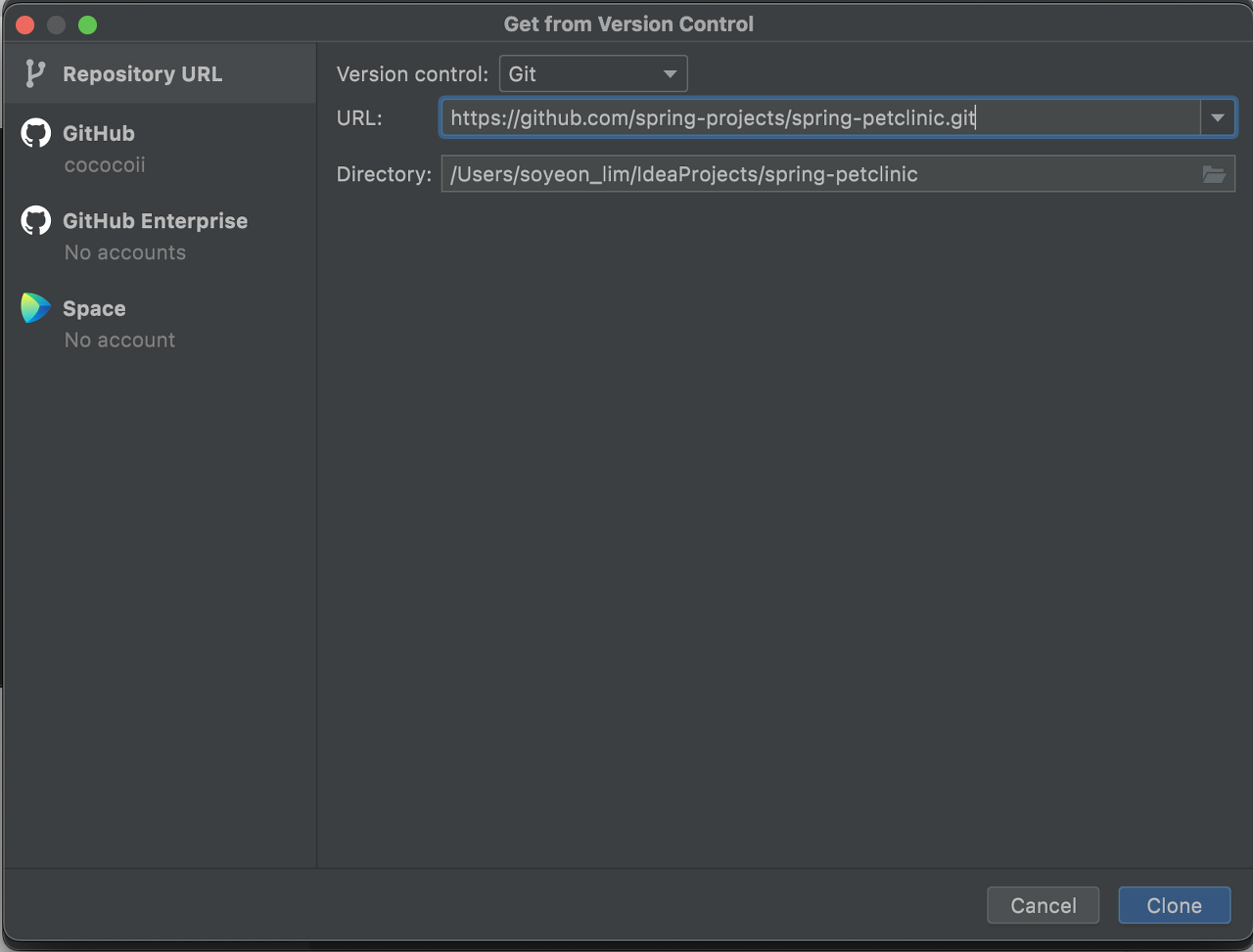Click the Clone button
This screenshot has width=1253, height=952.
1174,905
